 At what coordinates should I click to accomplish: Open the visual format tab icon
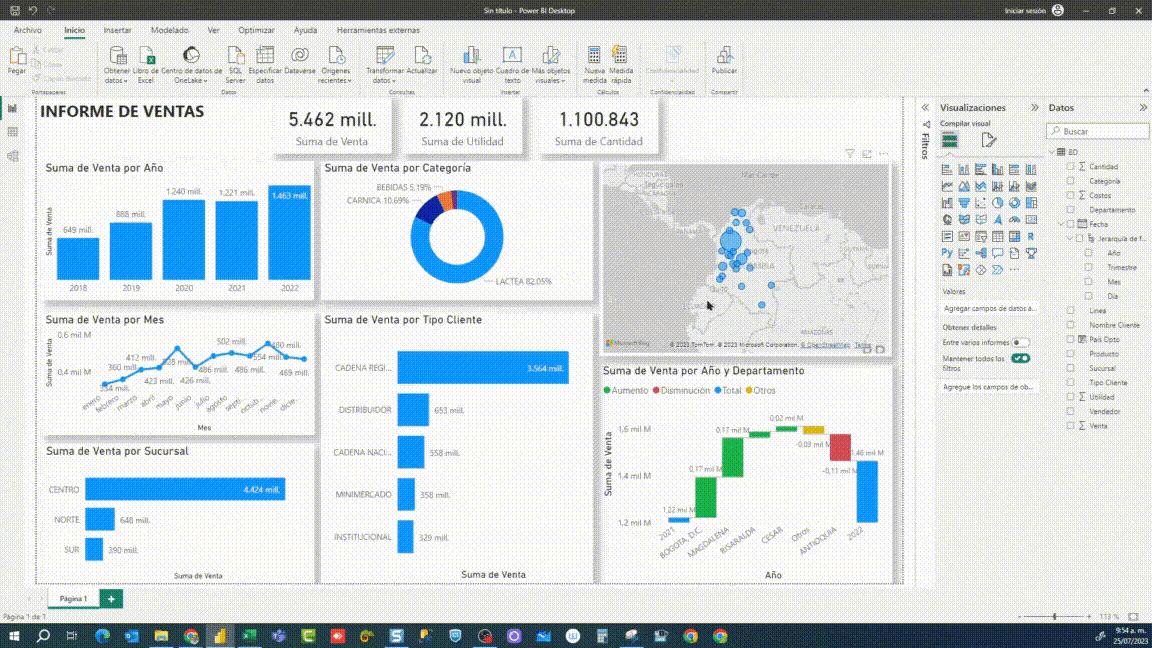coord(988,140)
